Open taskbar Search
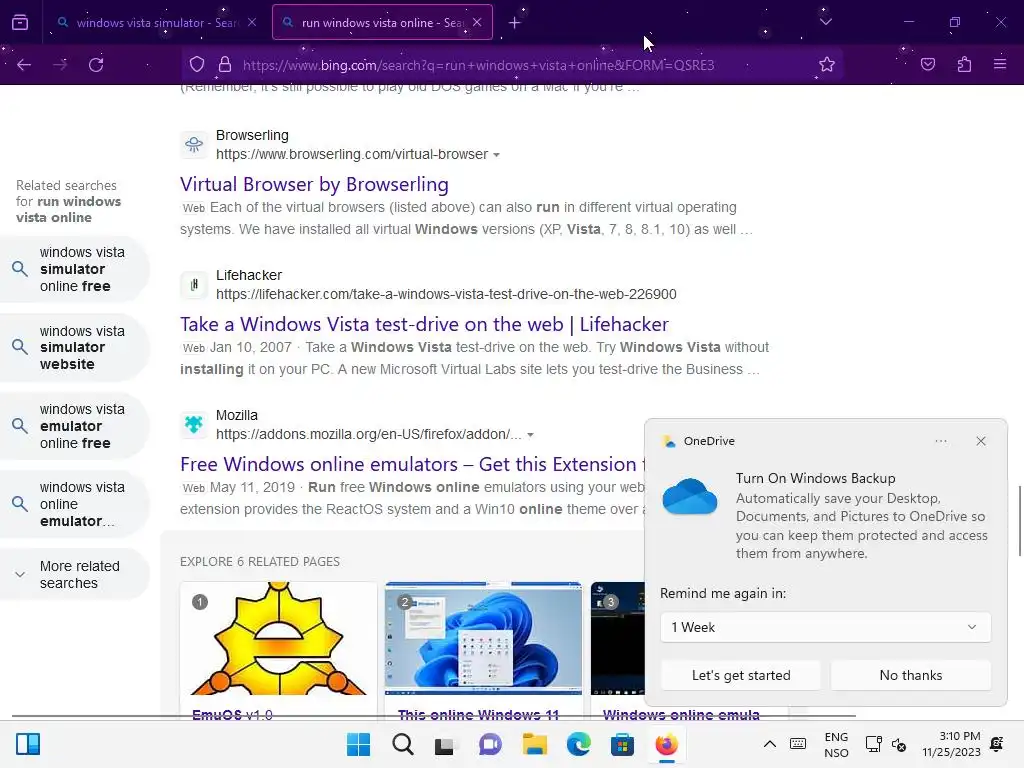This screenshot has height=768, width=1024. [402, 744]
